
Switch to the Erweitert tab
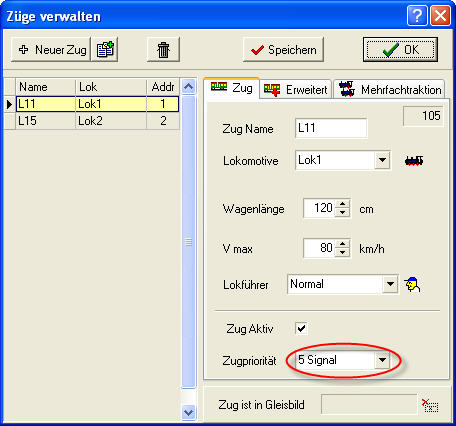(296, 90)
